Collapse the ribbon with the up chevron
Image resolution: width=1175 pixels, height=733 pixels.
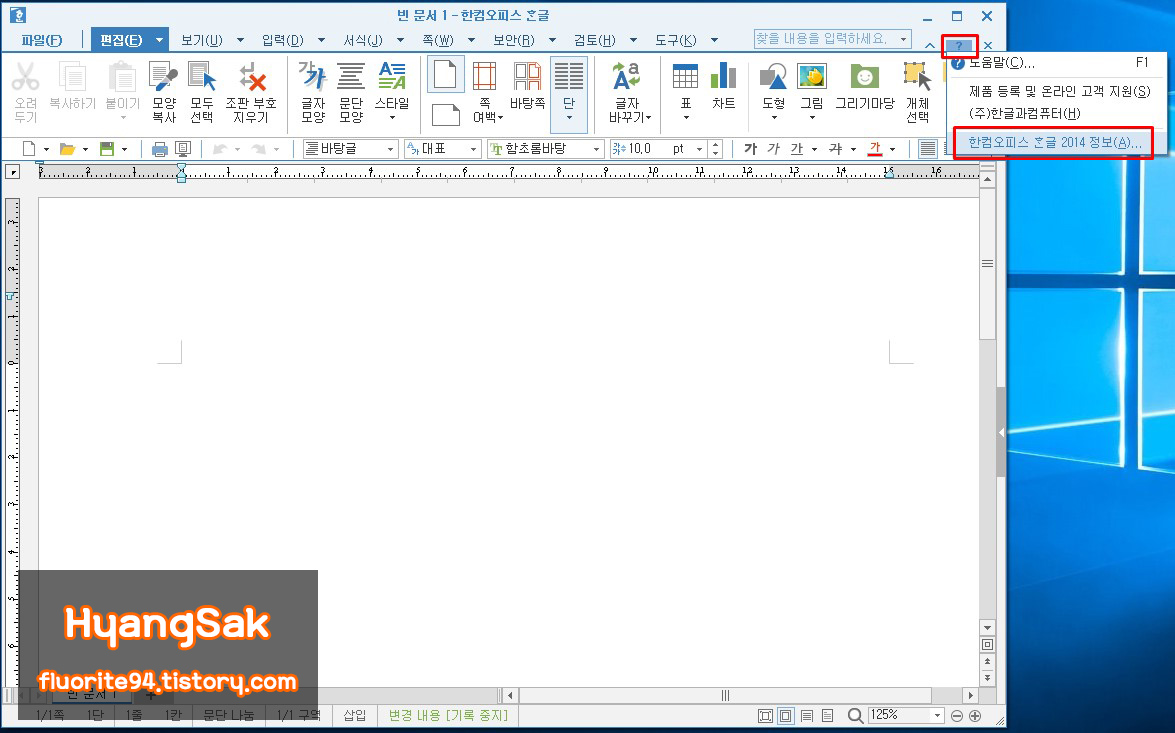pyautogui.click(x=930, y=46)
